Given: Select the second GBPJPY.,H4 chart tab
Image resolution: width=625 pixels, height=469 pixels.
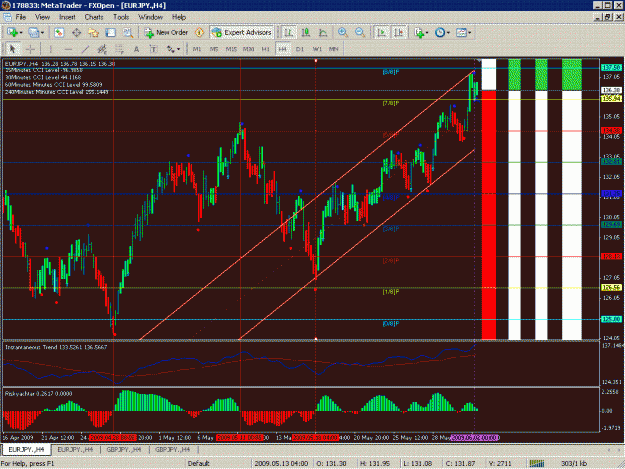Looking at the screenshot, I should (172, 449).
